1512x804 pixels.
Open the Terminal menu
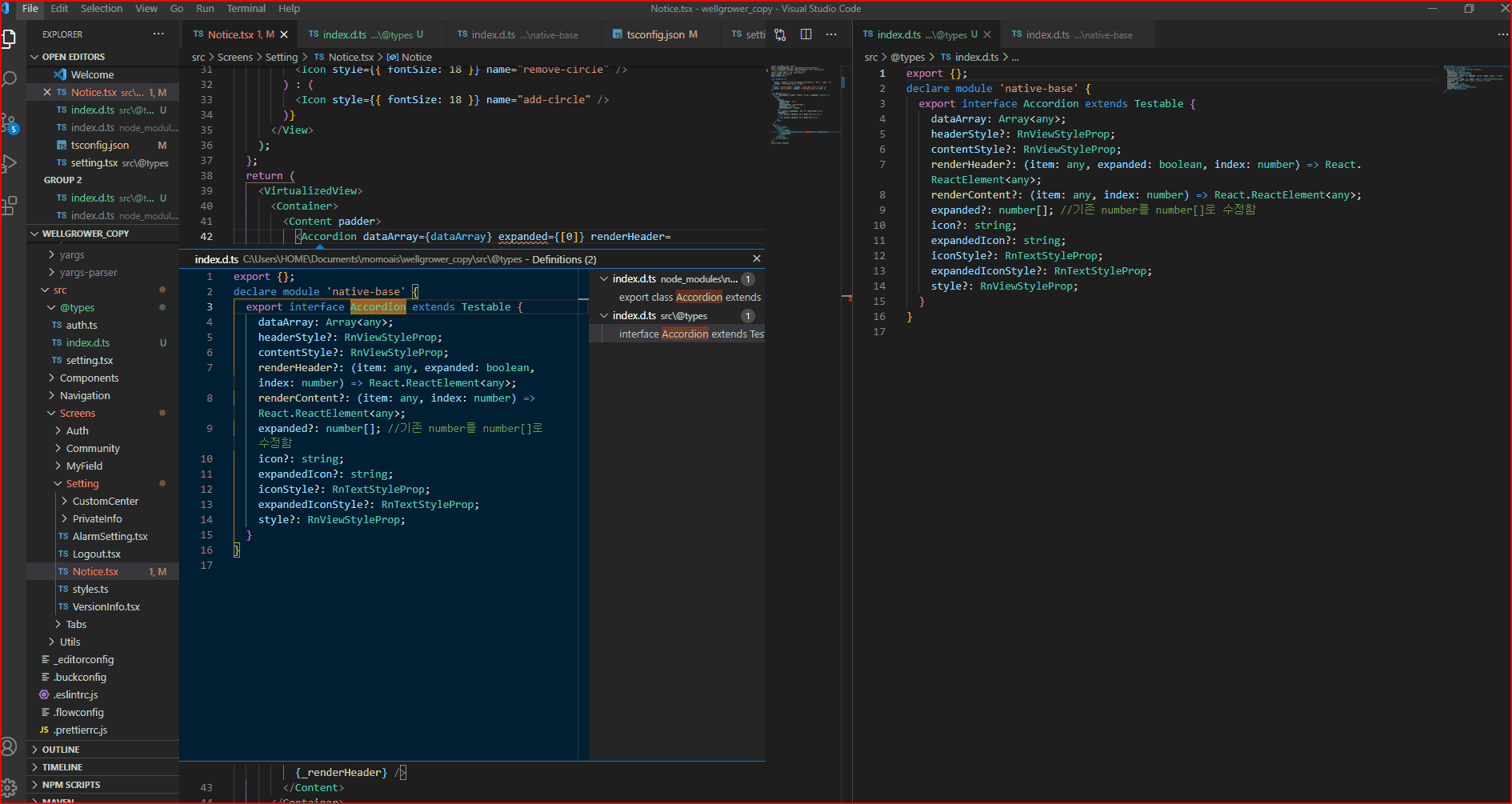(246, 9)
